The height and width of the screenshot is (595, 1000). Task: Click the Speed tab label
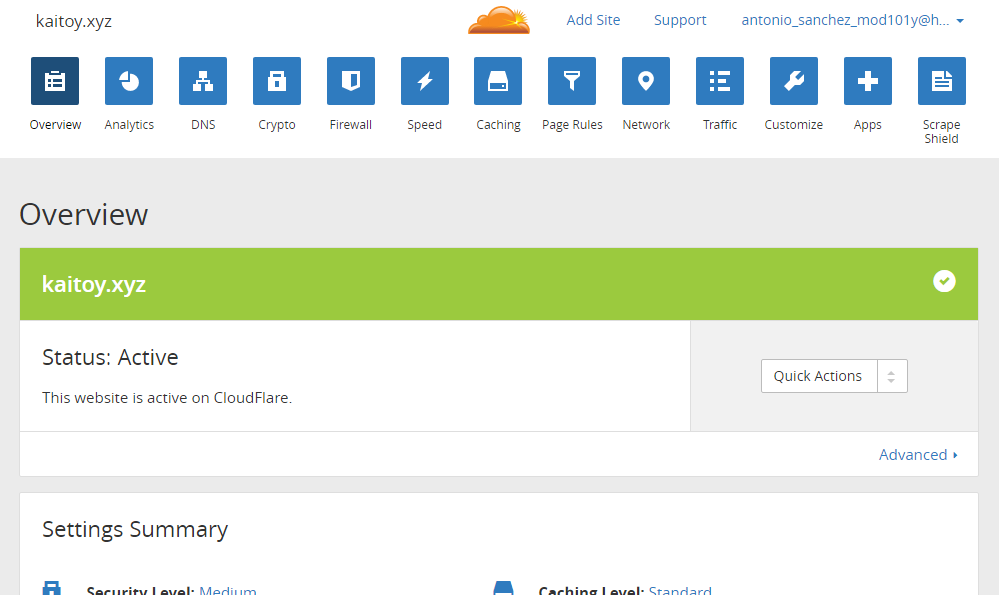click(425, 125)
